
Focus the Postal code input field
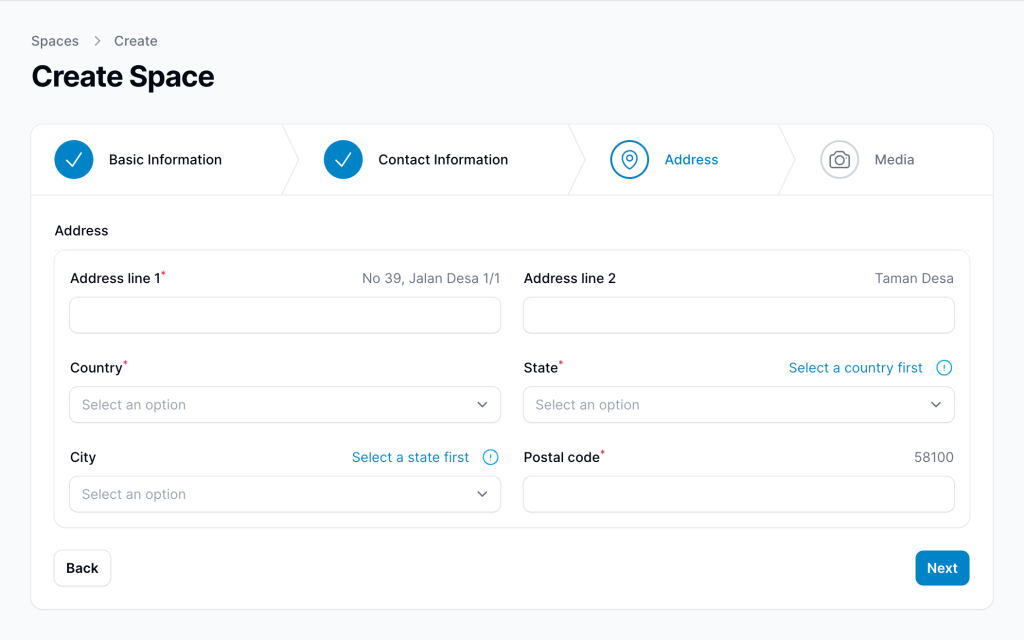(739, 494)
